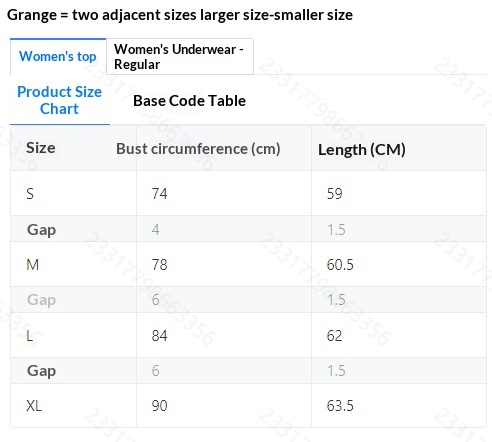The image size is (492, 442).
Task: Click the Gap label below size S
Action: (41, 230)
